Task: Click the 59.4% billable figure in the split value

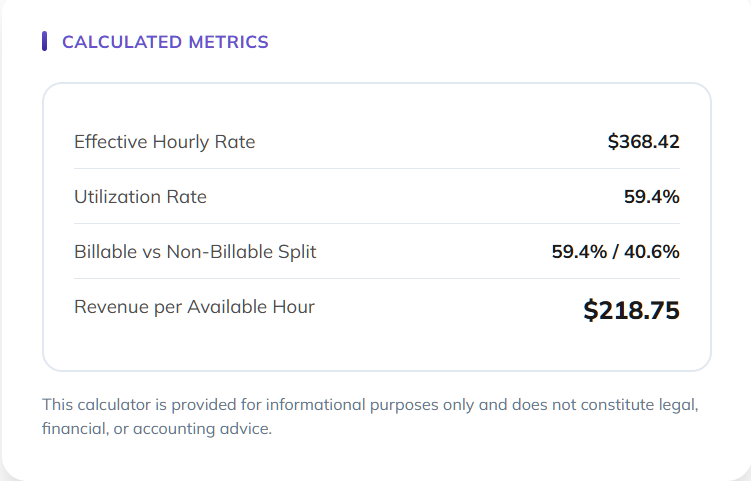Action: [580, 252]
